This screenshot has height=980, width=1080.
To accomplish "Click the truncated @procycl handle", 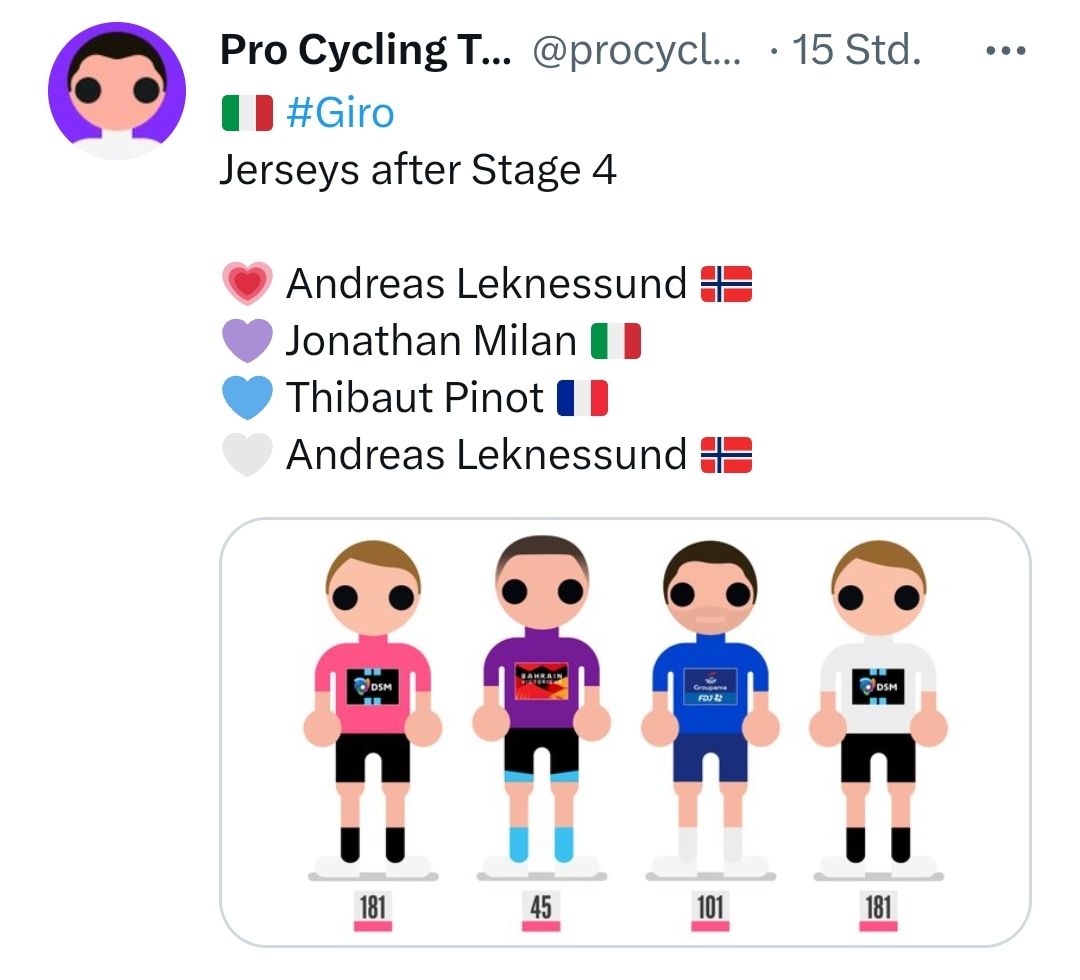I will coord(637,51).
